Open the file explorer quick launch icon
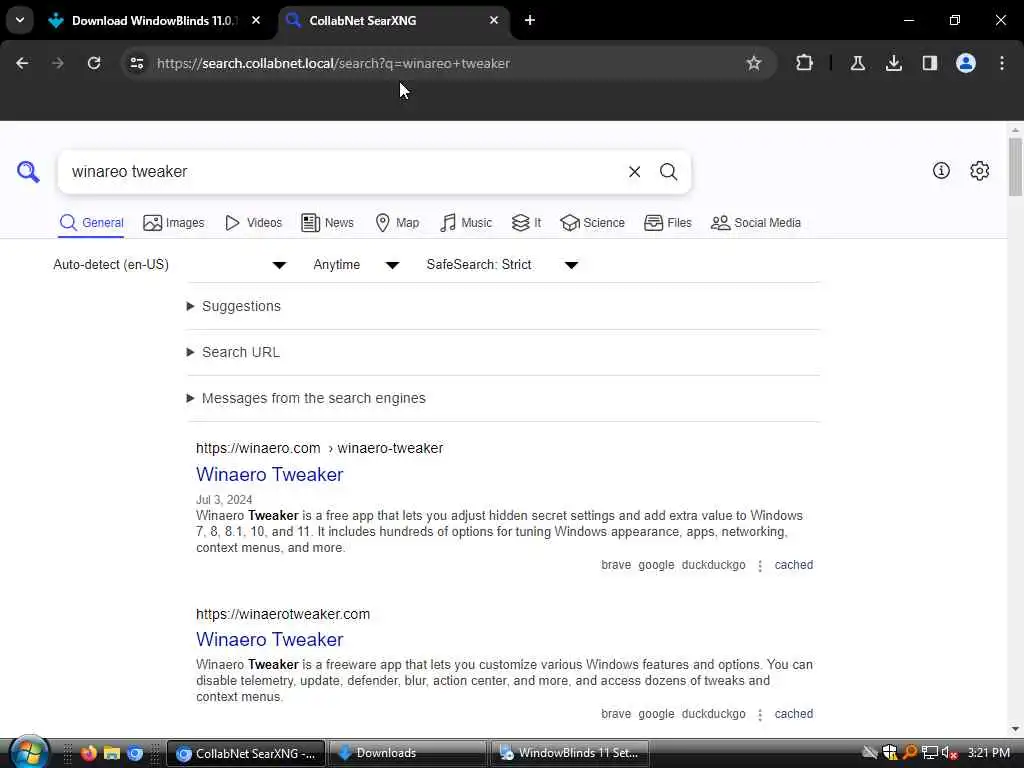 (112, 753)
